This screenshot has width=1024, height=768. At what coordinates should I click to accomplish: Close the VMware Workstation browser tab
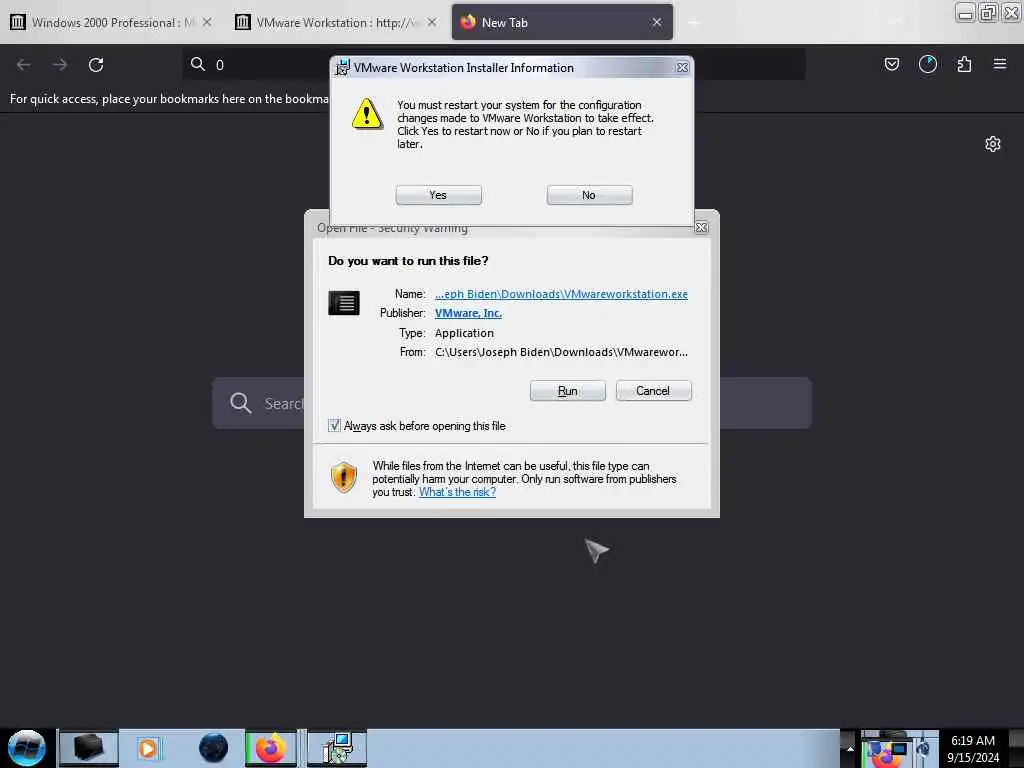pyautogui.click(x=432, y=22)
